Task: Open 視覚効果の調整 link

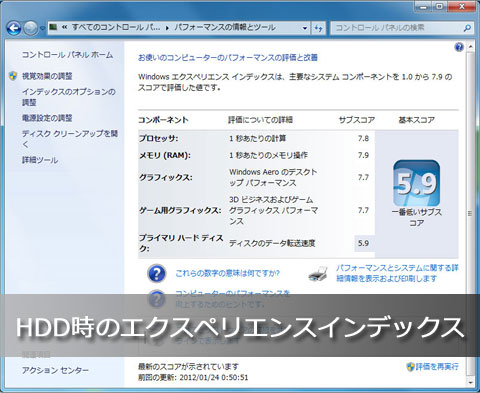Action: [47, 76]
